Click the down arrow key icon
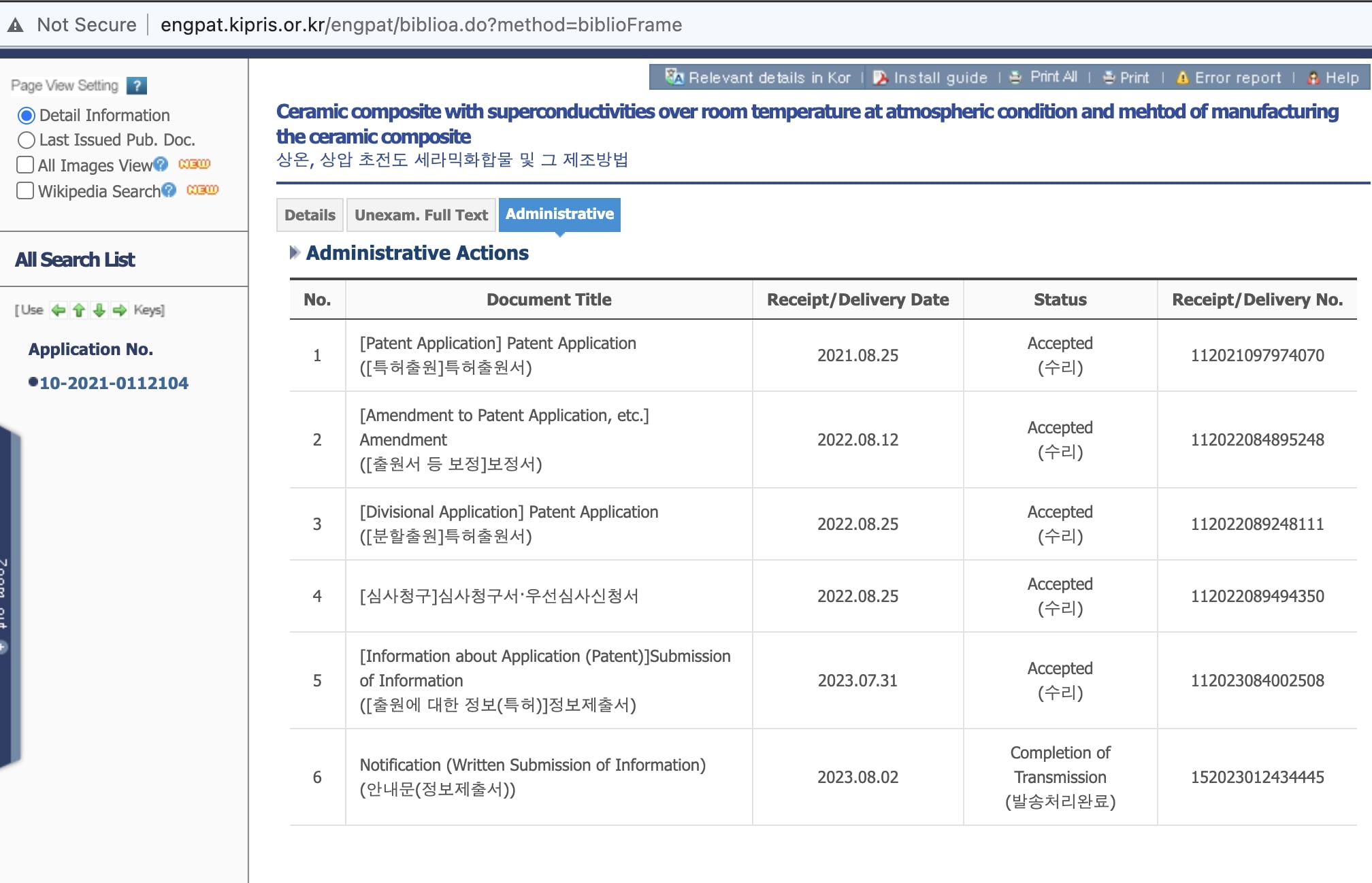The height and width of the screenshot is (883, 1372). [99, 310]
